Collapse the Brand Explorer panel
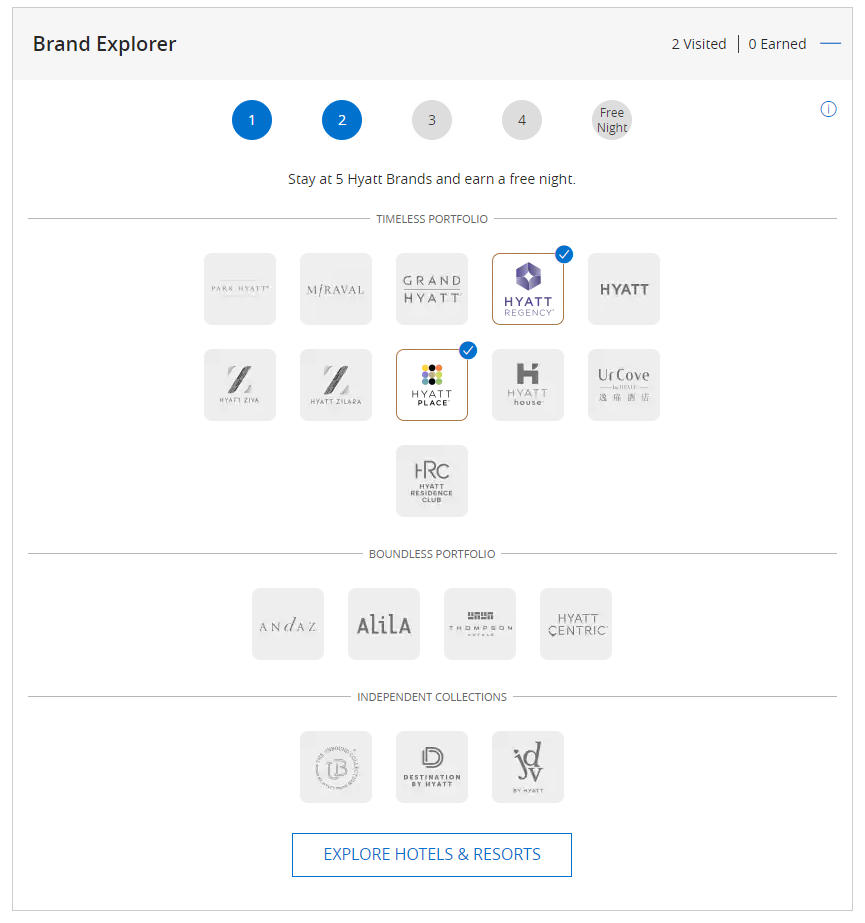 coord(830,44)
